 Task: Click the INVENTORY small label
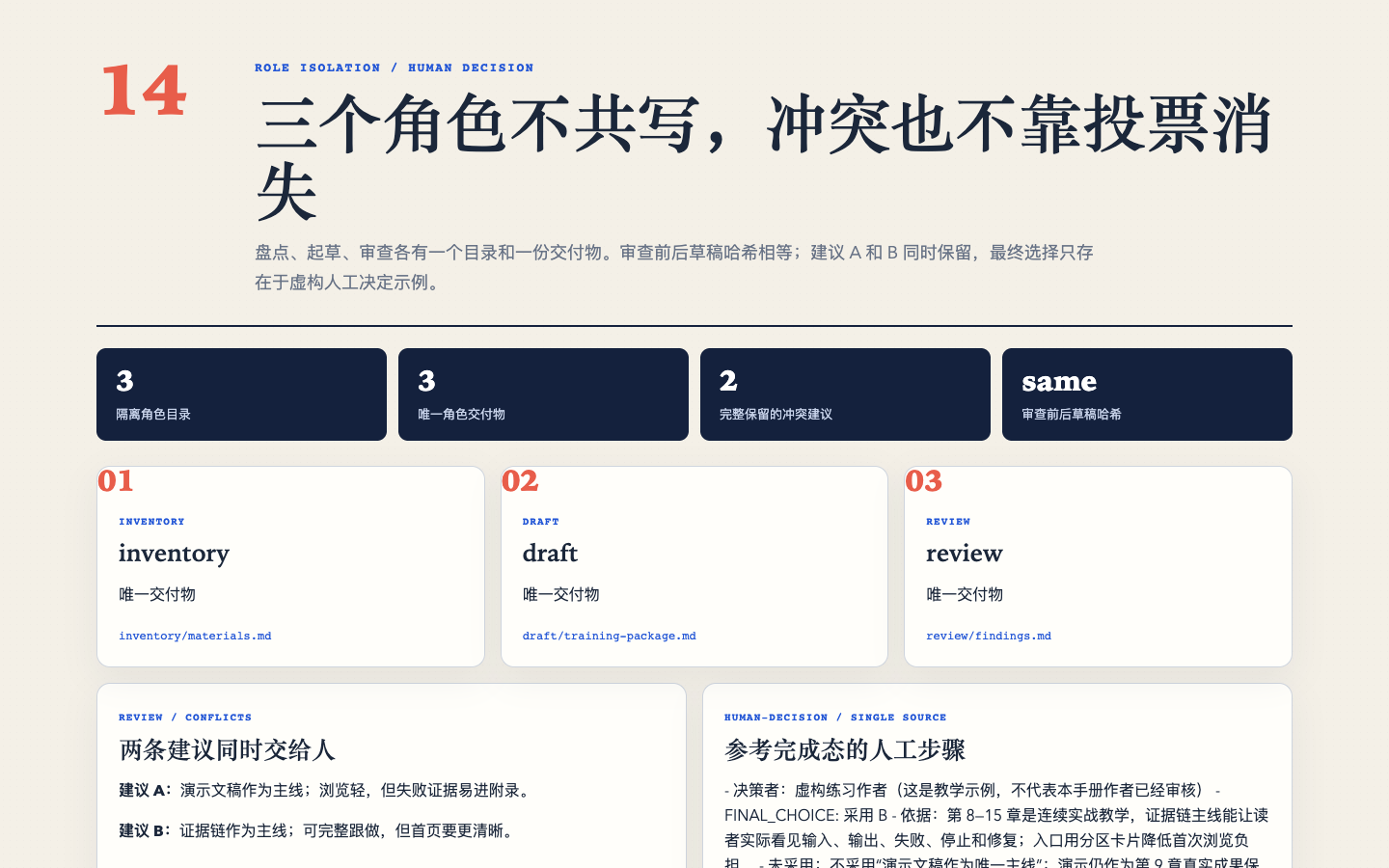click(x=151, y=522)
